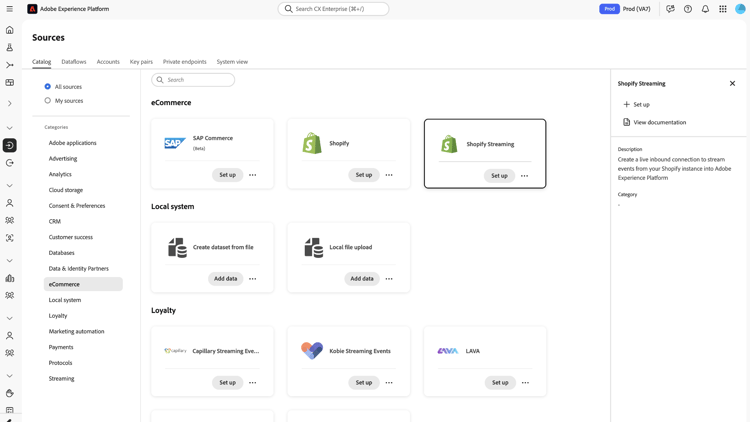Set up the Shopify source
This screenshot has height=422, width=750.
pyautogui.click(x=364, y=175)
